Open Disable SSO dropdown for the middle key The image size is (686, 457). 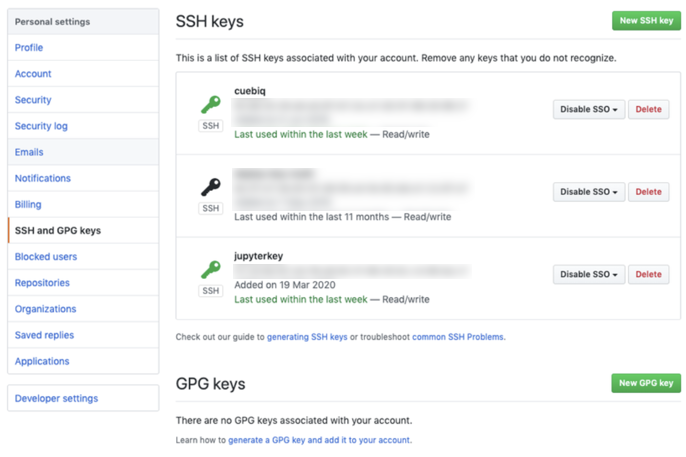click(x=588, y=192)
